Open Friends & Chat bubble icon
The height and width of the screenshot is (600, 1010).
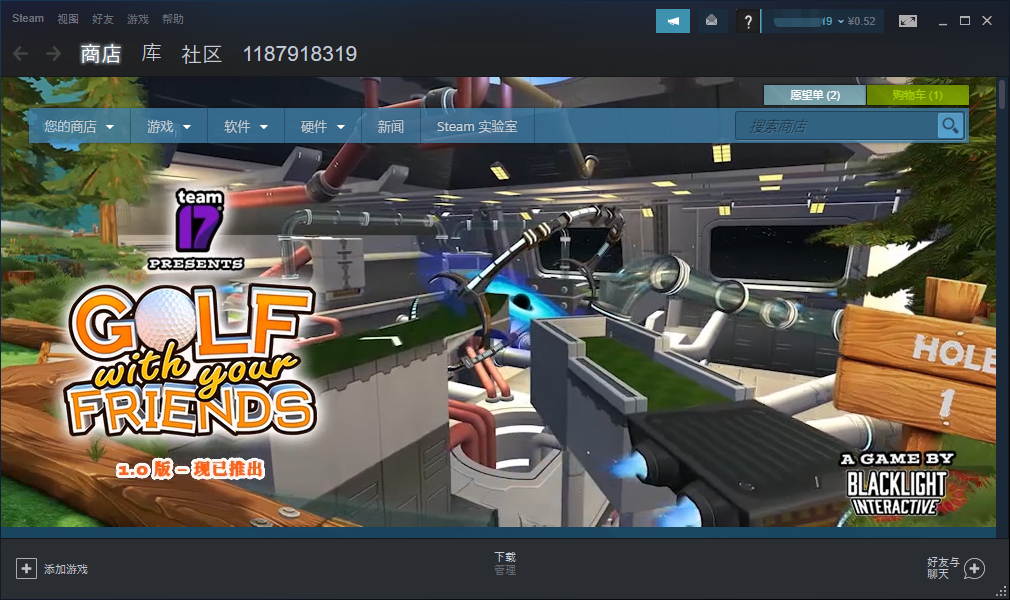pos(973,568)
